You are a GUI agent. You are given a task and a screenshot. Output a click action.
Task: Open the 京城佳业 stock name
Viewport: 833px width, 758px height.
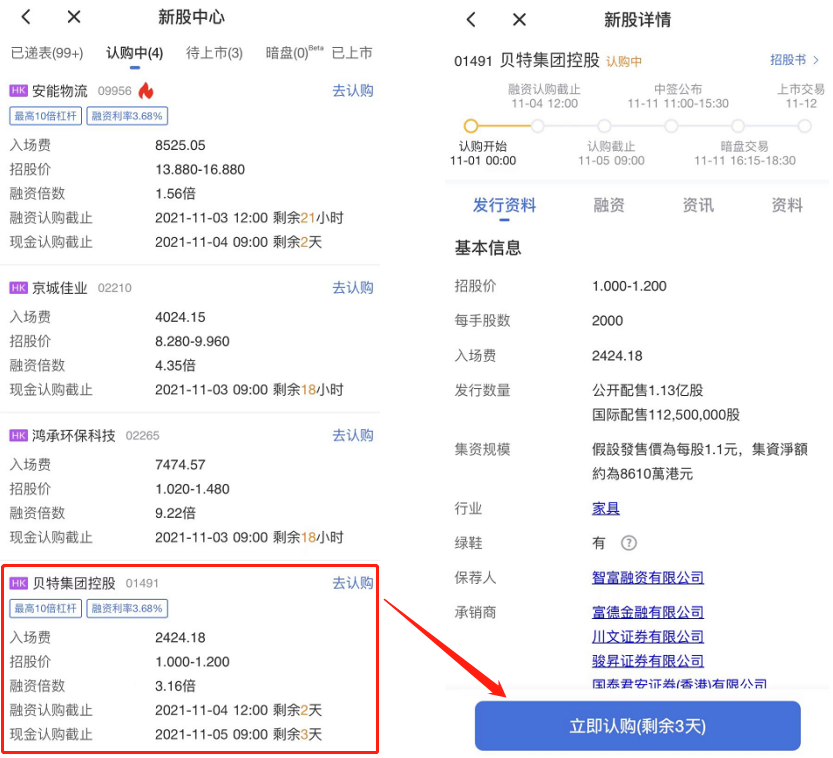60,288
